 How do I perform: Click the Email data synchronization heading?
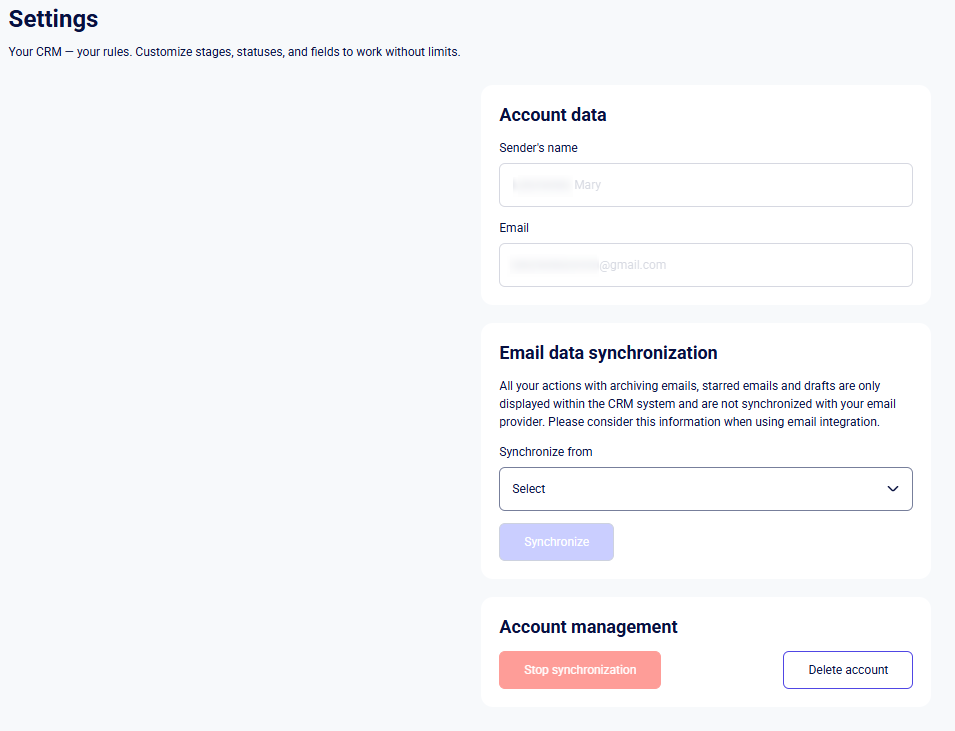[608, 353]
